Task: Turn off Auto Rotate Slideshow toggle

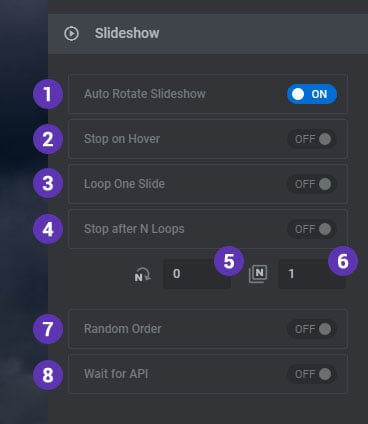Action: click(312, 94)
